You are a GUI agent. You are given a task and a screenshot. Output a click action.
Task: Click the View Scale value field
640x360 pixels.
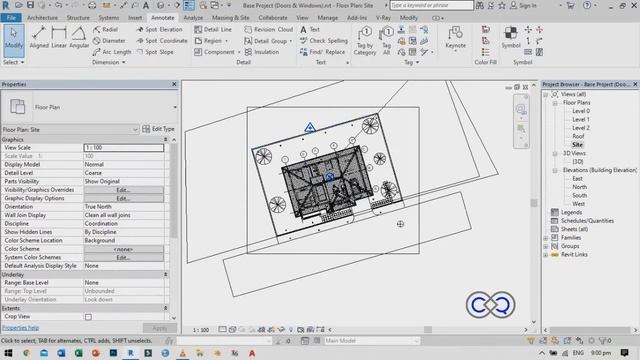point(124,148)
